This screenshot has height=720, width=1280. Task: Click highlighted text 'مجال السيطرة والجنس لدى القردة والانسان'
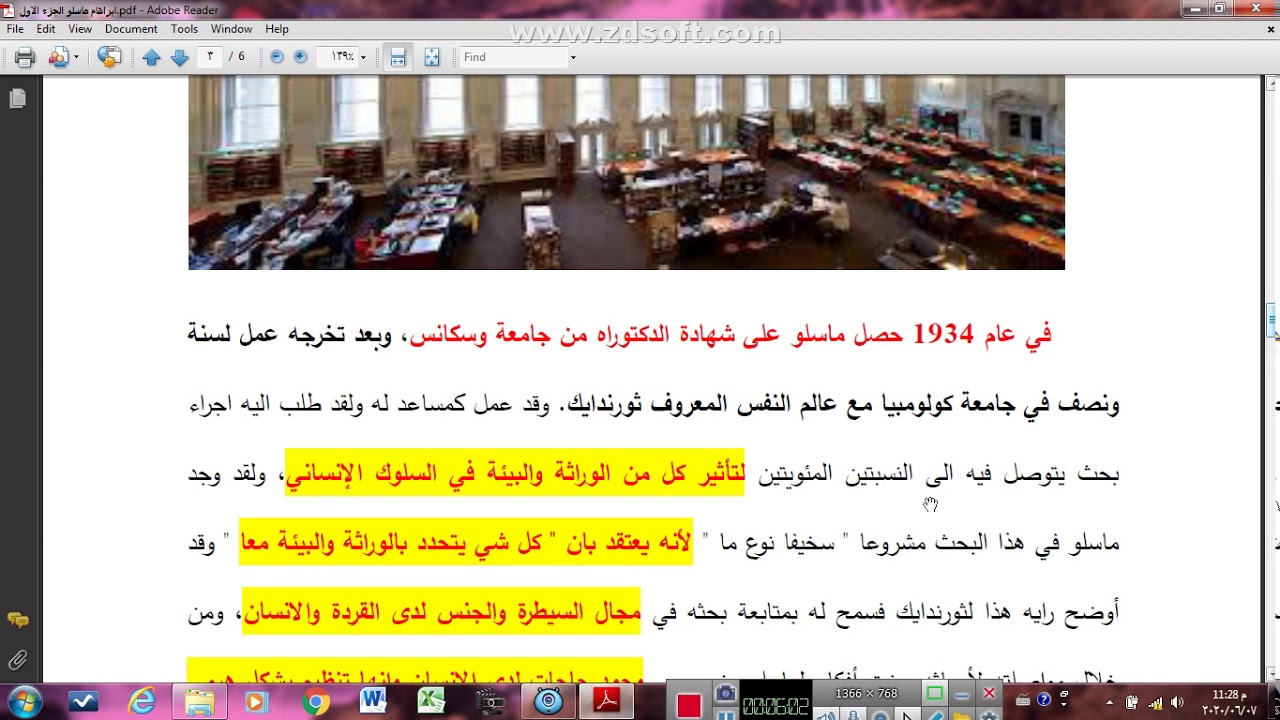coord(441,611)
